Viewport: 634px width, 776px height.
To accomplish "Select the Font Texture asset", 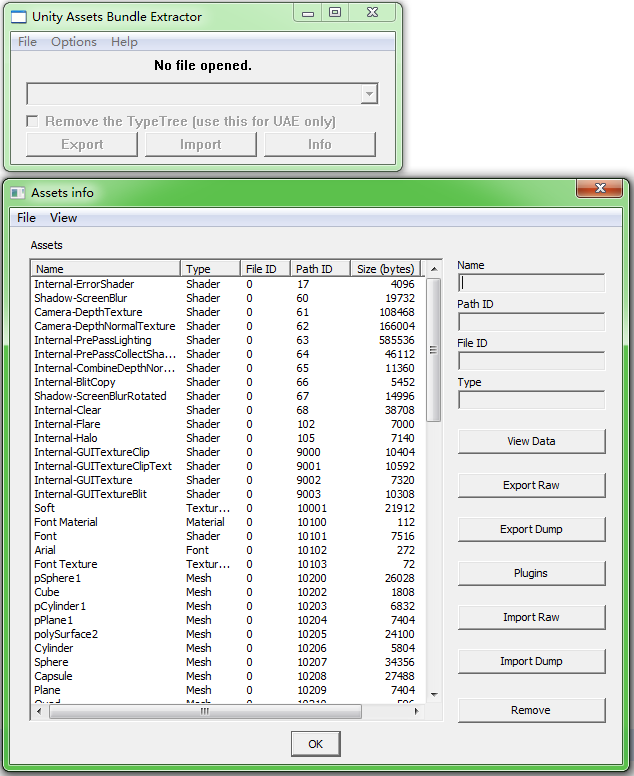I will tap(228, 564).
